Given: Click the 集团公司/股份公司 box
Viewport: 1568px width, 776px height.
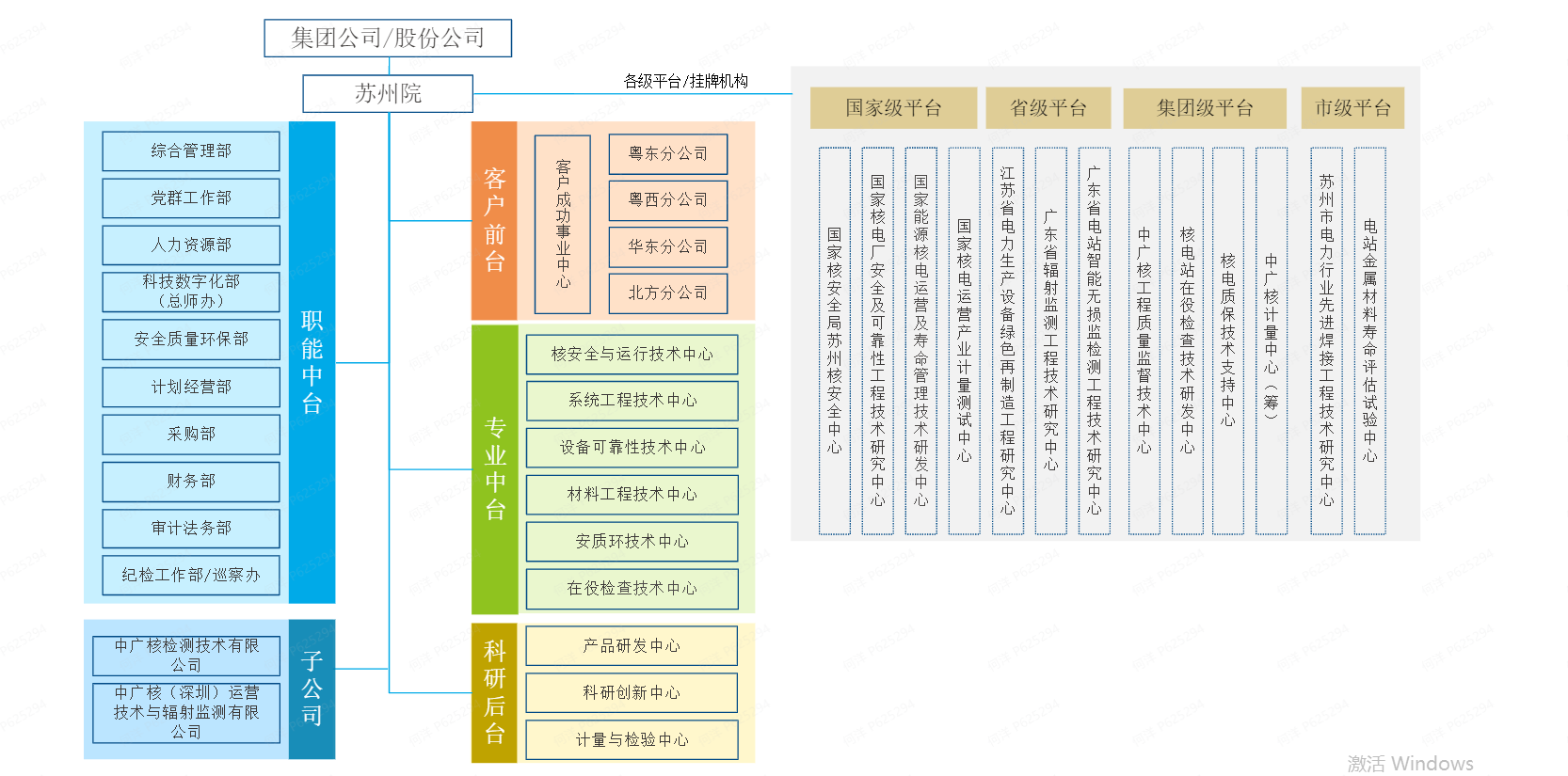Looking at the screenshot, I should point(388,39).
